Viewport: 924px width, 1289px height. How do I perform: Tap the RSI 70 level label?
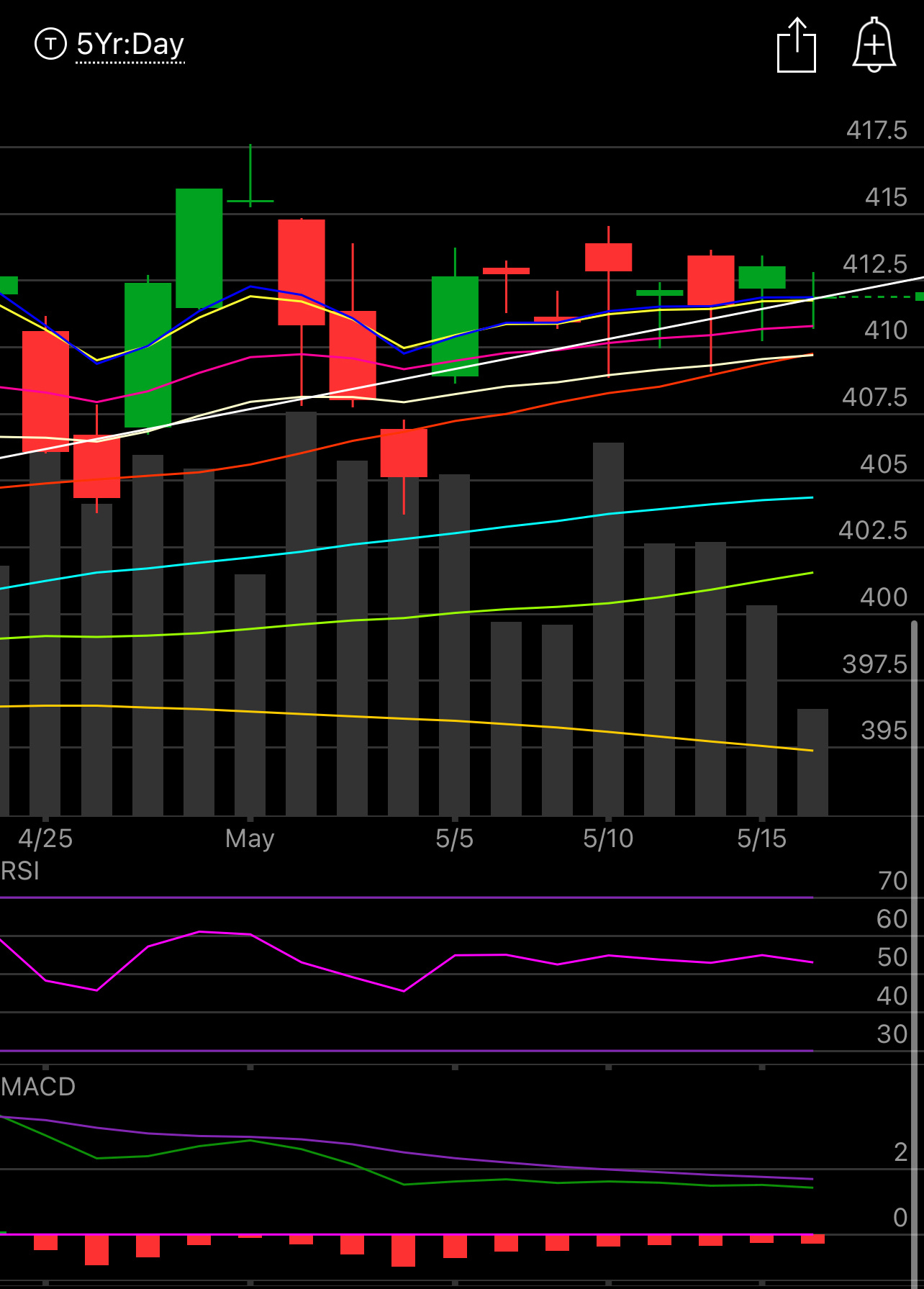pyautogui.click(x=892, y=881)
